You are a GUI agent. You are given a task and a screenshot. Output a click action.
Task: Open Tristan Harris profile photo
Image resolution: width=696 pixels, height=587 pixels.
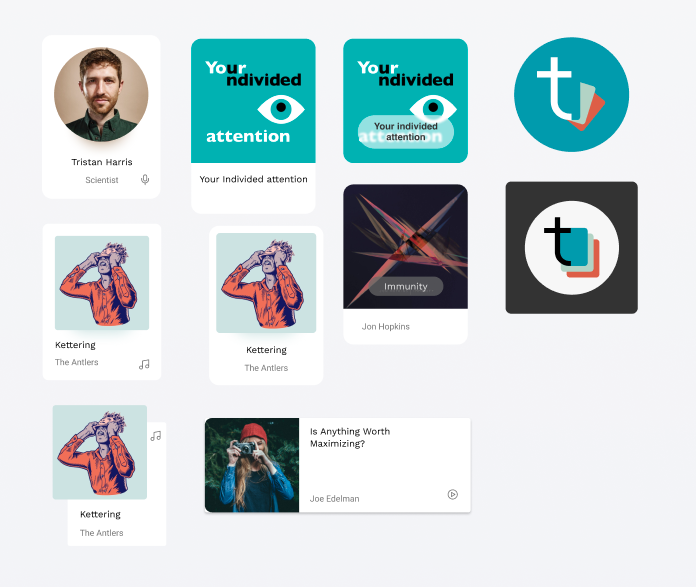pos(101,95)
